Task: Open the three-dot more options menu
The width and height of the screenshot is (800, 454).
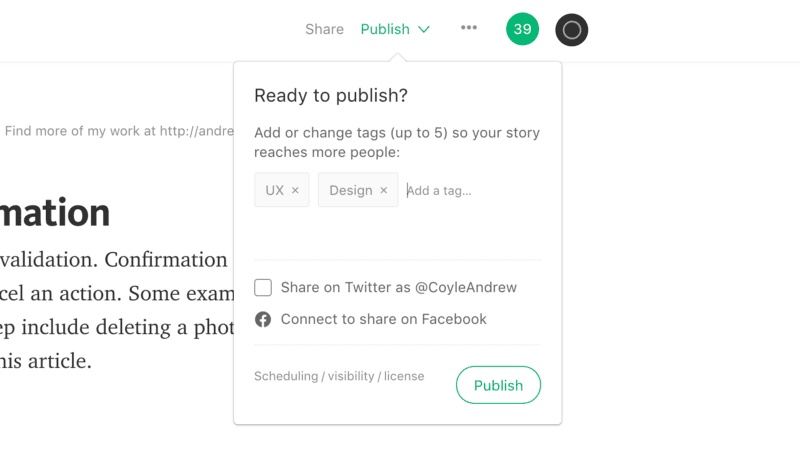Action: pyautogui.click(x=468, y=28)
